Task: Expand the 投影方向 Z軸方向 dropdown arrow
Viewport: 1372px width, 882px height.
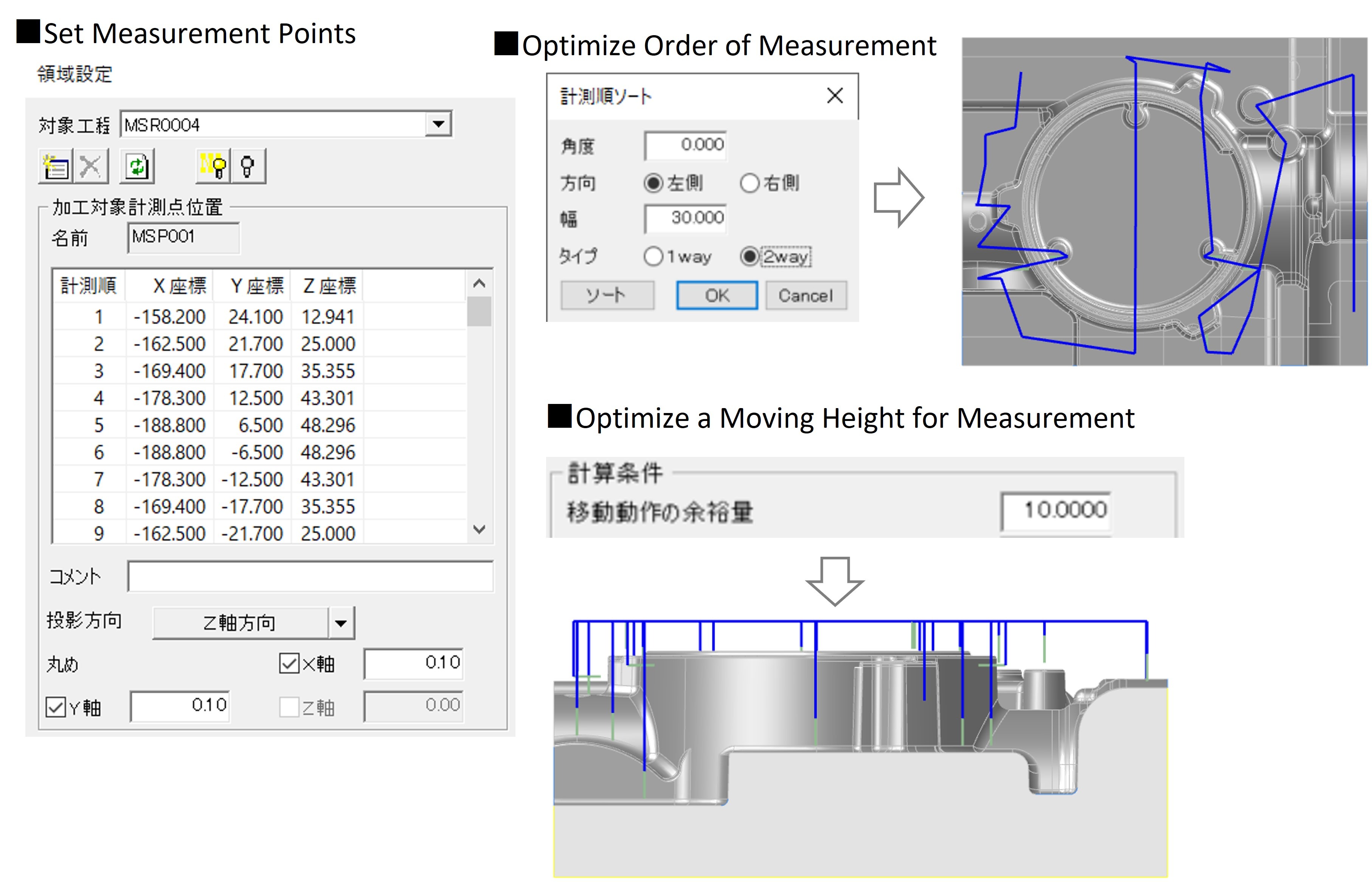Action: [341, 623]
